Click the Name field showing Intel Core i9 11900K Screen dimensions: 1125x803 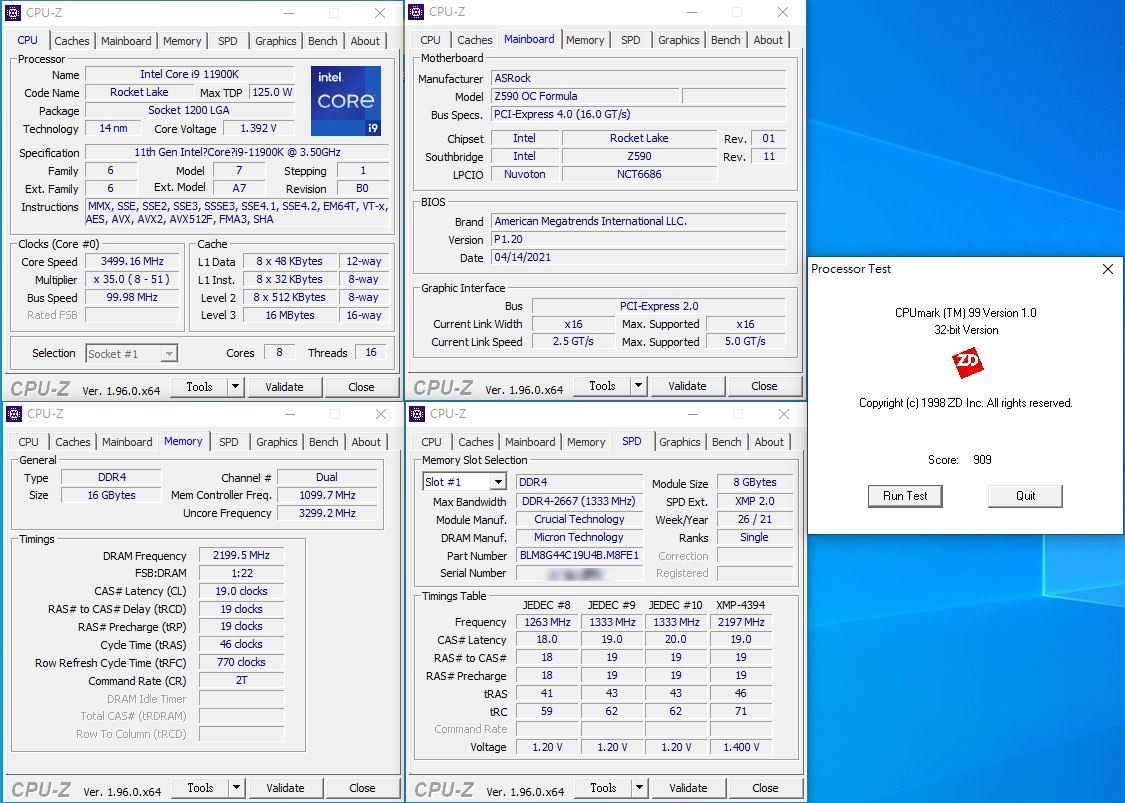tap(189, 74)
